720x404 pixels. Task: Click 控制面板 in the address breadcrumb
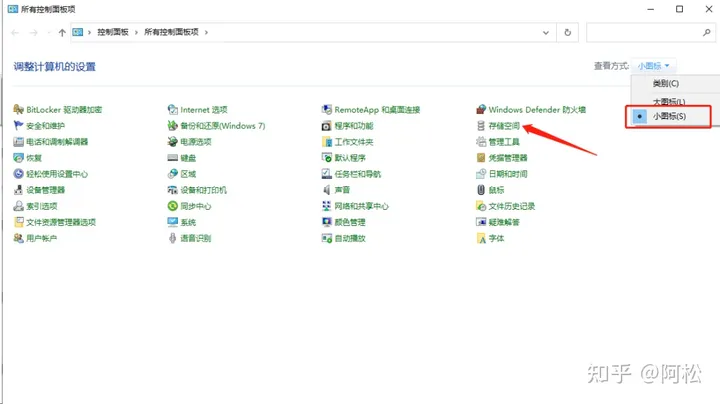click(113, 32)
